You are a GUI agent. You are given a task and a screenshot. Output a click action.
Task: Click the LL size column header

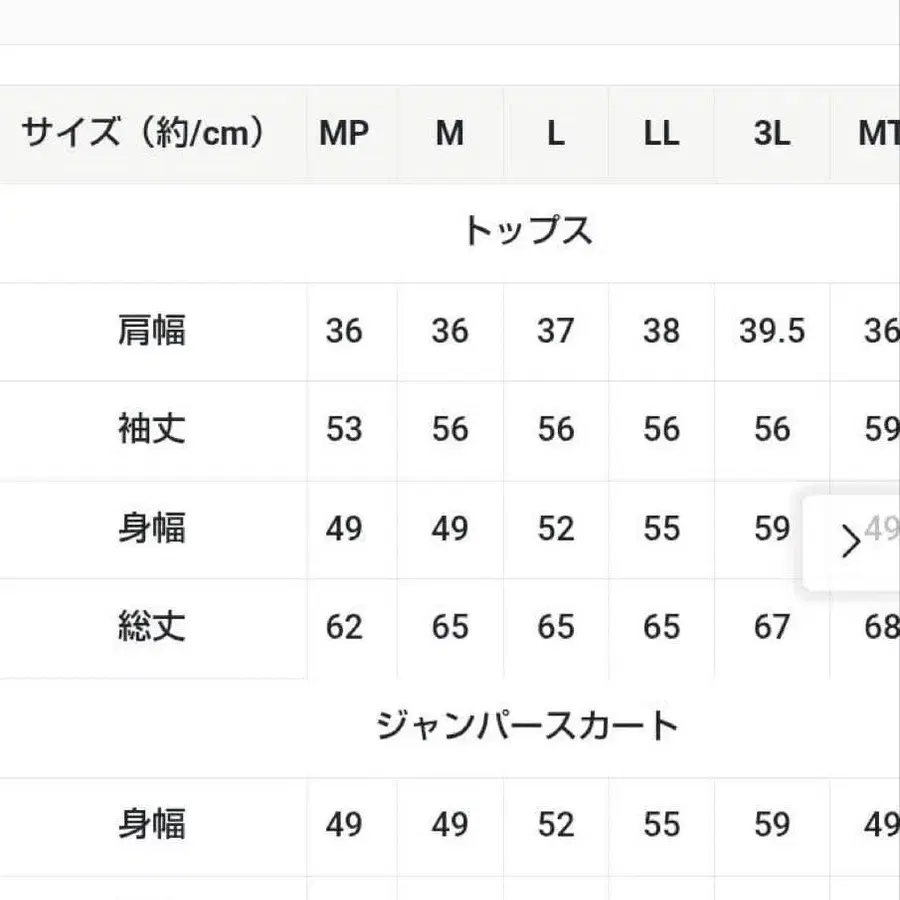click(x=661, y=134)
